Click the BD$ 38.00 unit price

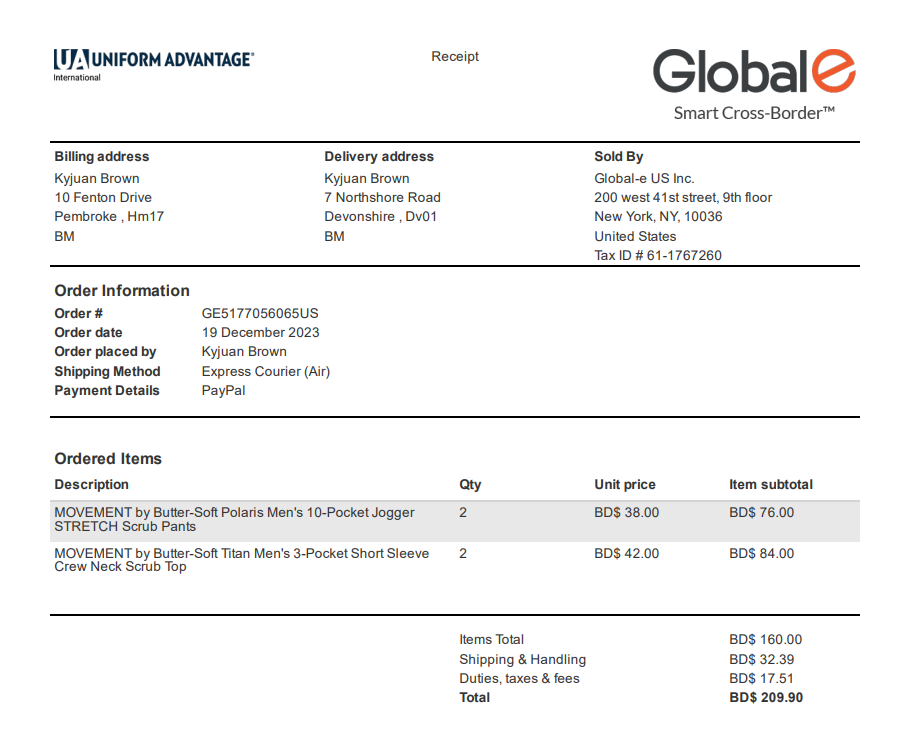click(x=626, y=513)
